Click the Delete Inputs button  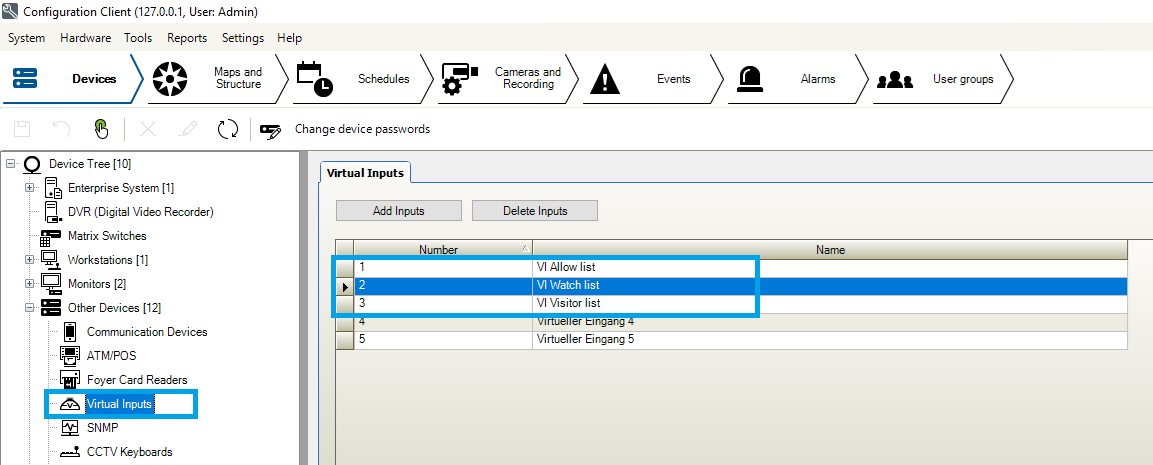click(x=535, y=211)
